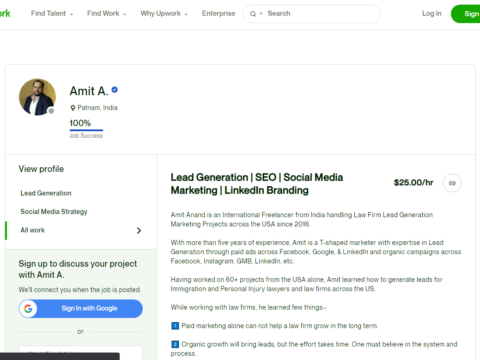Open the search category dropdown arrow
Image resolution: width=480 pixels, height=360 pixels.
pos(261,14)
